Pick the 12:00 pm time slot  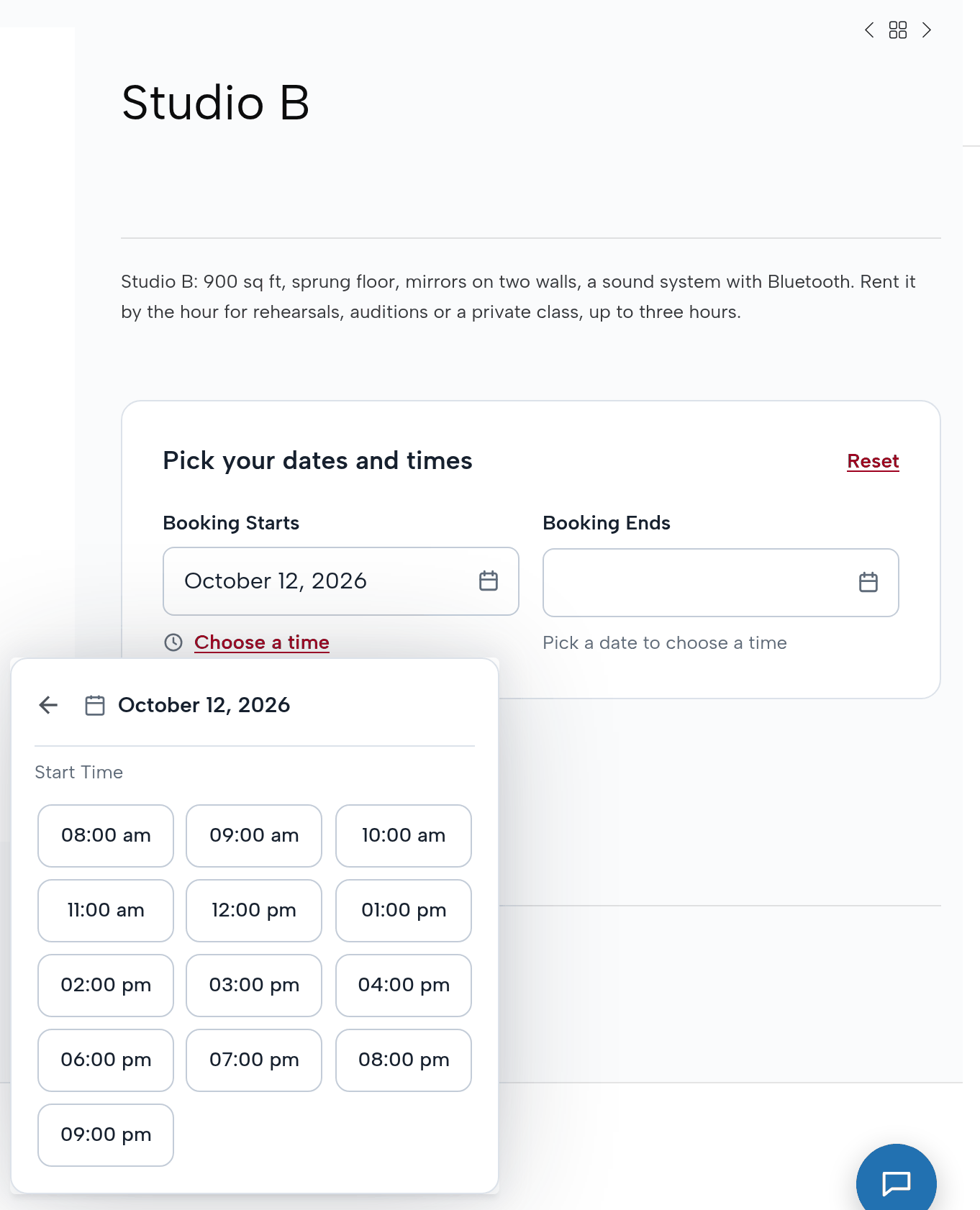click(254, 911)
